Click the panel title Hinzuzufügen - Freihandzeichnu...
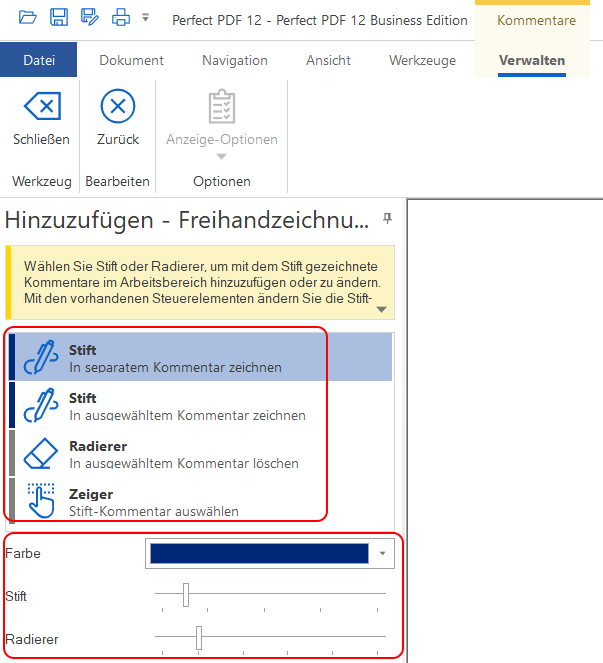The height and width of the screenshot is (663, 603). 186,220
